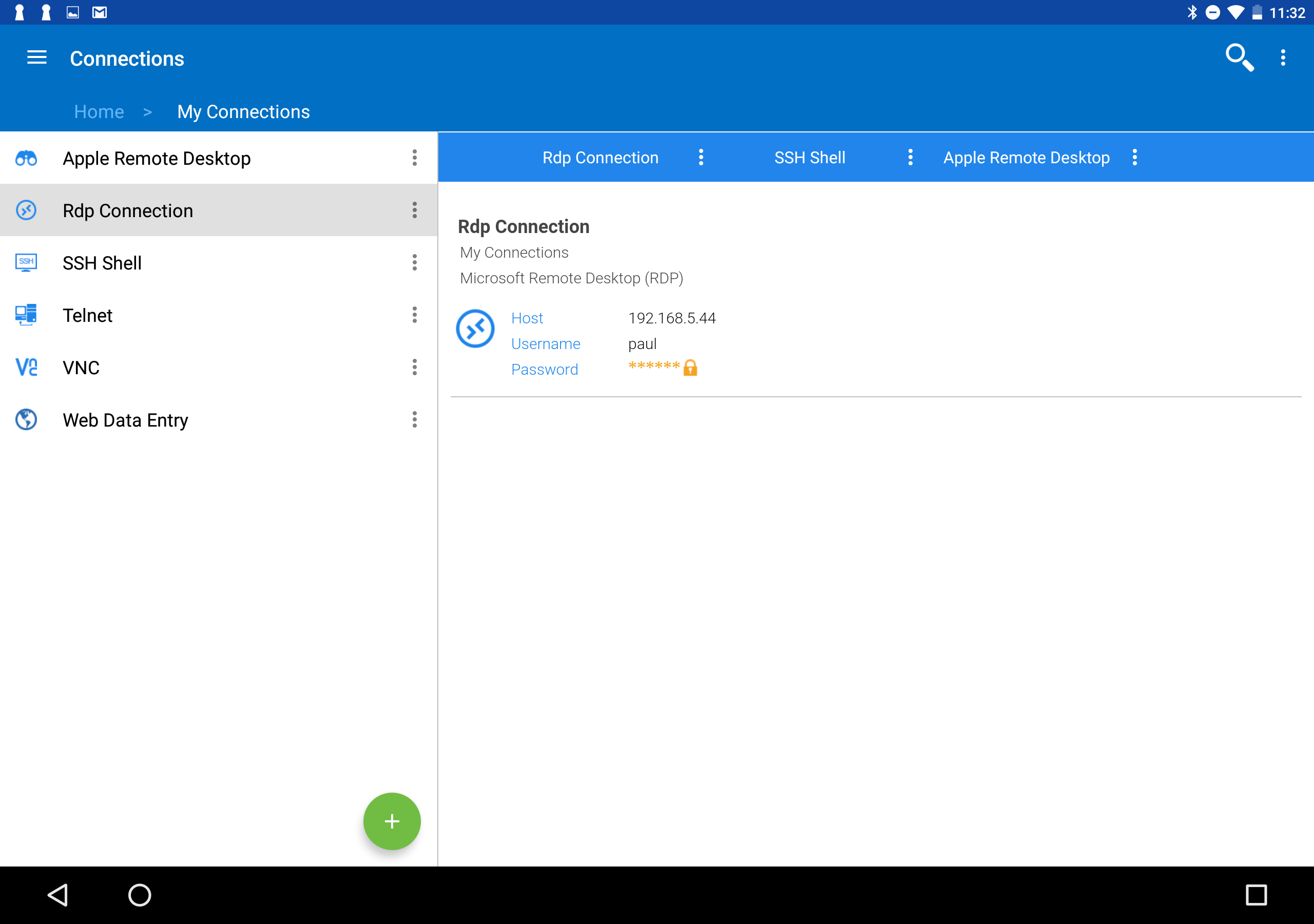Viewport: 1314px width, 924px height.
Task: Open Rdp Connection tab overflow menu
Action: tap(701, 158)
